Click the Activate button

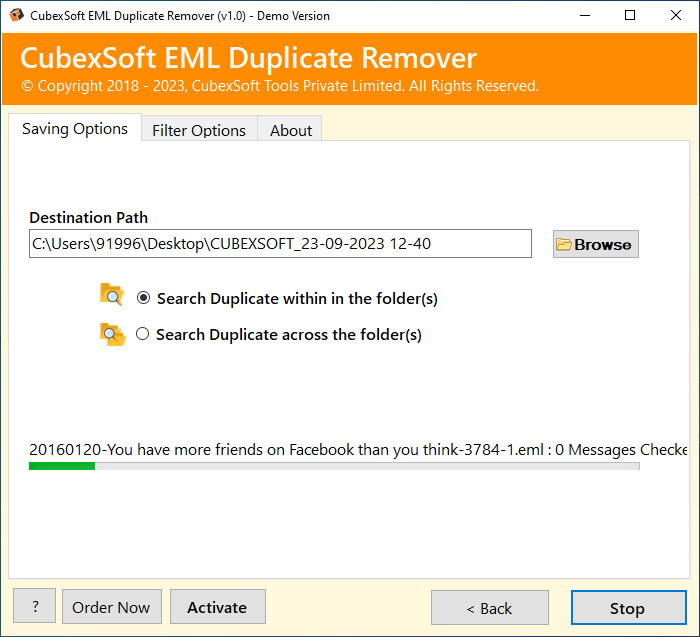pos(217,607)
